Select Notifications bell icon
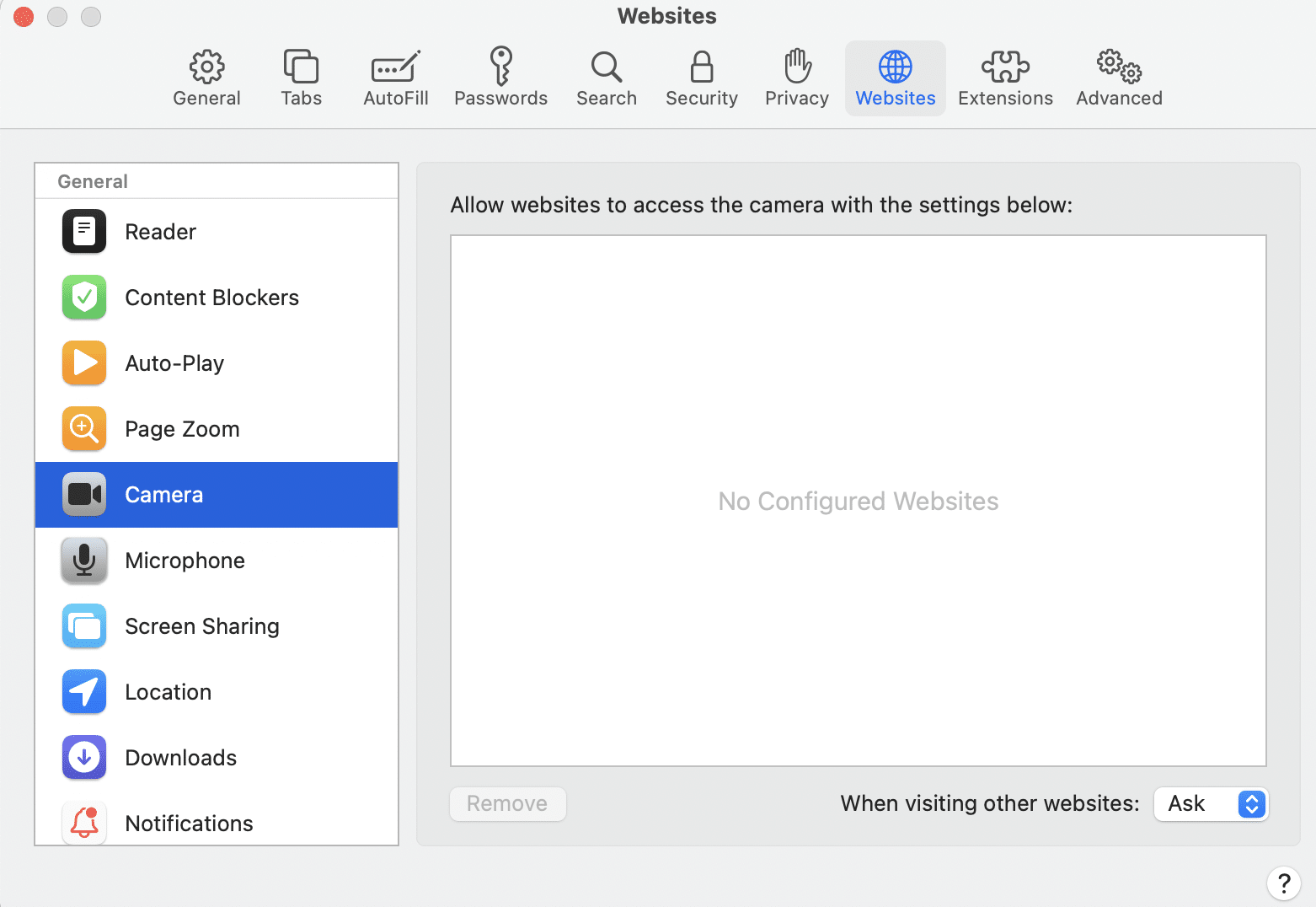 (84, 823)
